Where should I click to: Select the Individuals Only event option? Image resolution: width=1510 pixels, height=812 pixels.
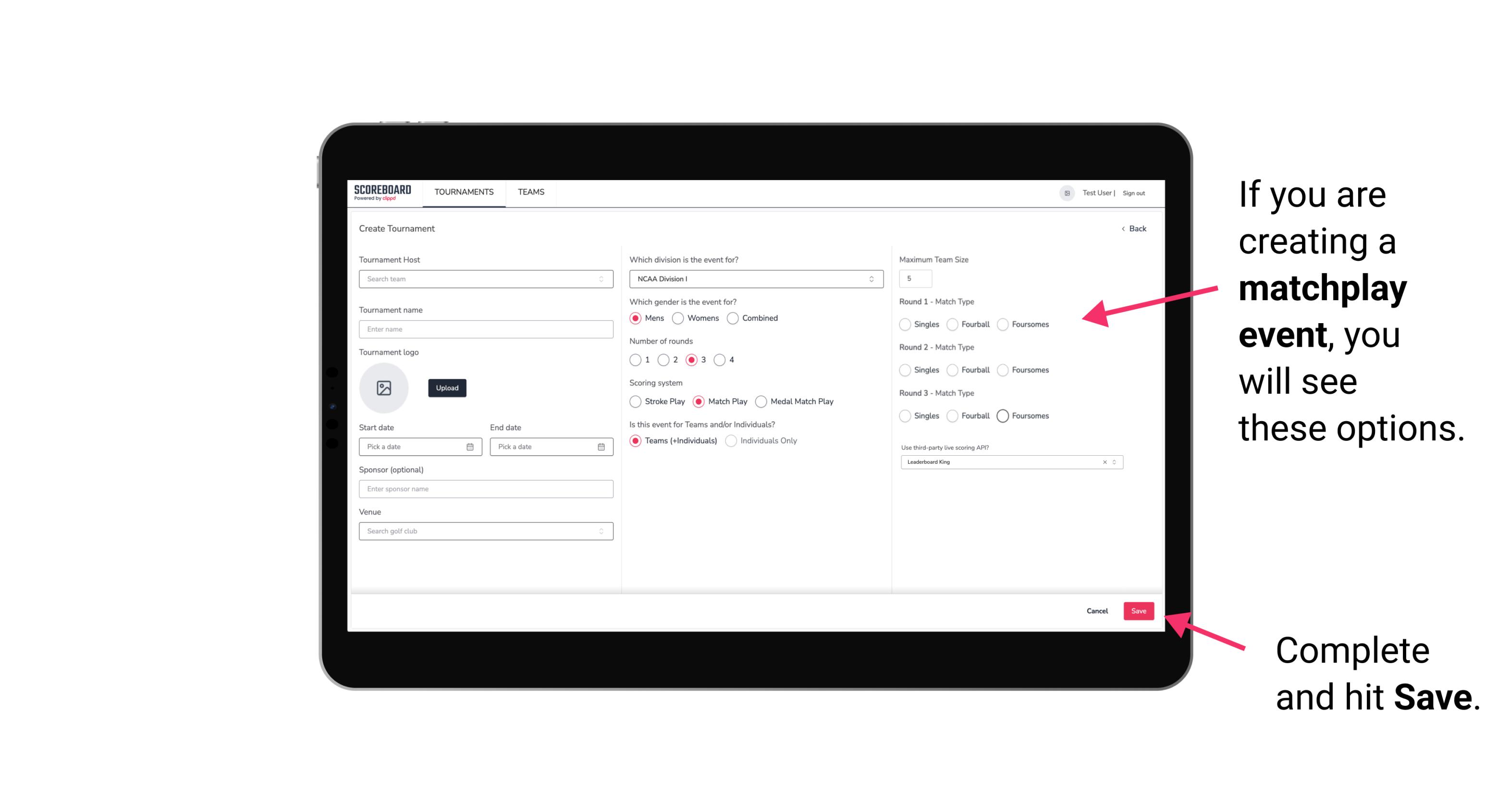point(734,441)
